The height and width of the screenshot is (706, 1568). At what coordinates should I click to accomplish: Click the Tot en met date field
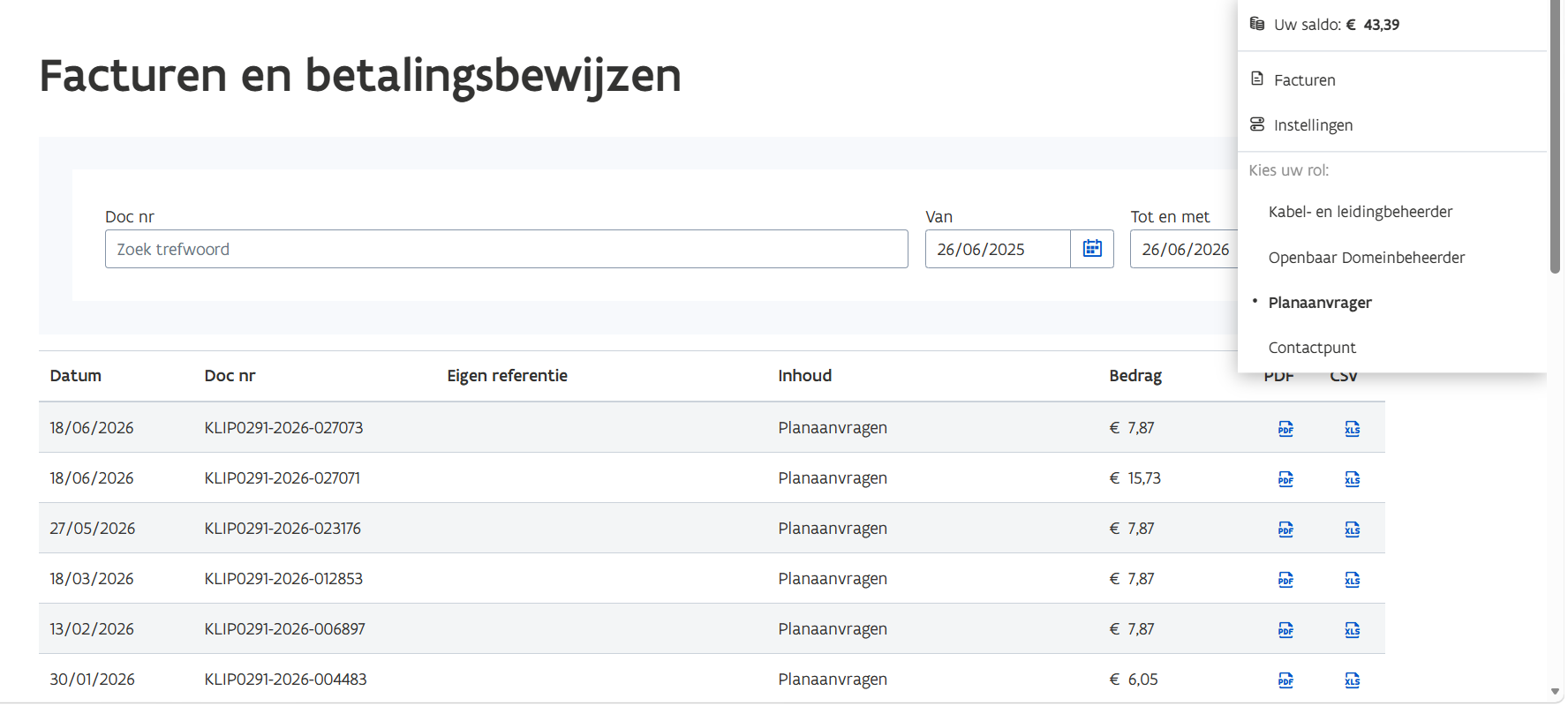point(1184,249)
